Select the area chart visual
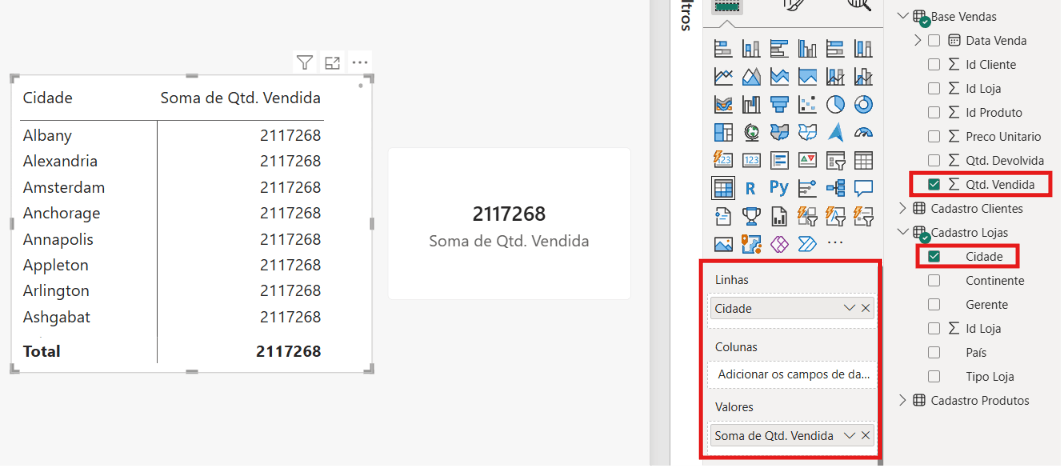The height and width of the screenshot is (466, 1061). [x=752, y=76]
